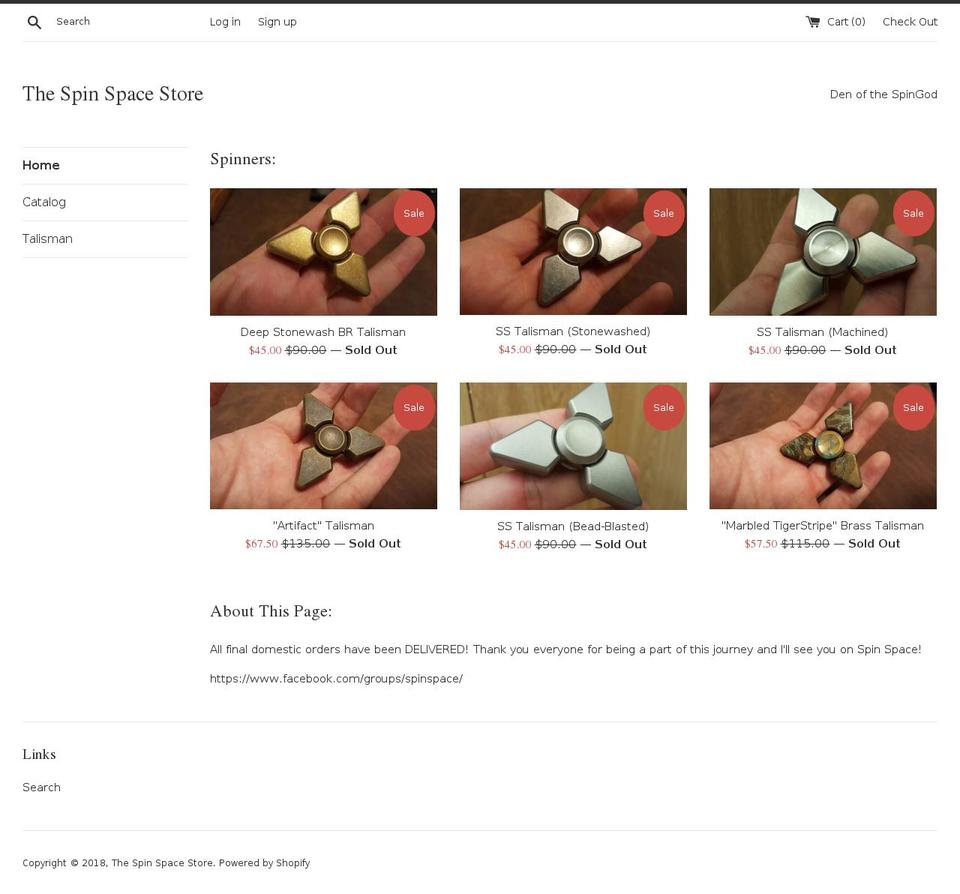The width and height of the screenshot is (960, 894).
Task: Open the Sign up link
Action: coord(277,22)
